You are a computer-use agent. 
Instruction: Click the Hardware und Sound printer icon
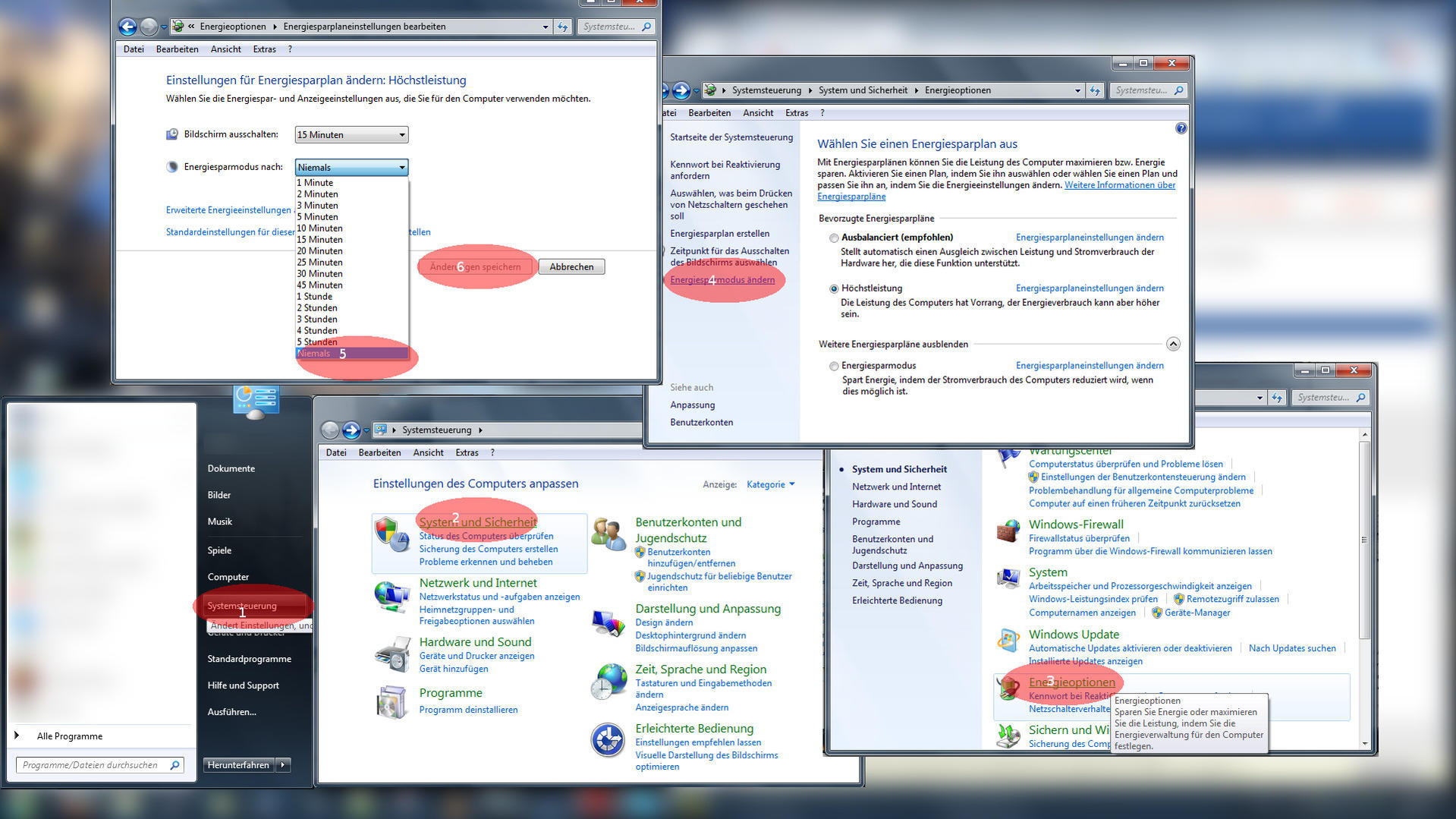[x=392, y=654]
